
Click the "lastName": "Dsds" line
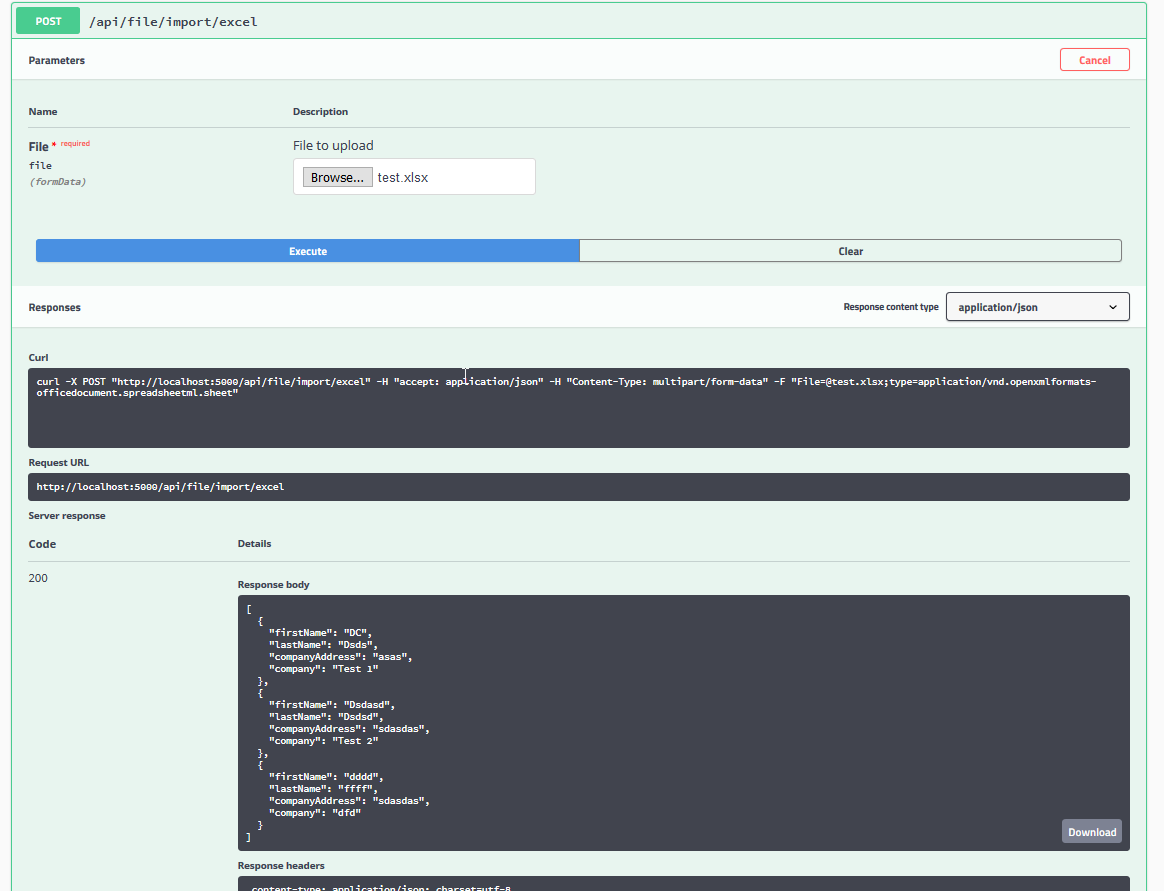point(323,645)
